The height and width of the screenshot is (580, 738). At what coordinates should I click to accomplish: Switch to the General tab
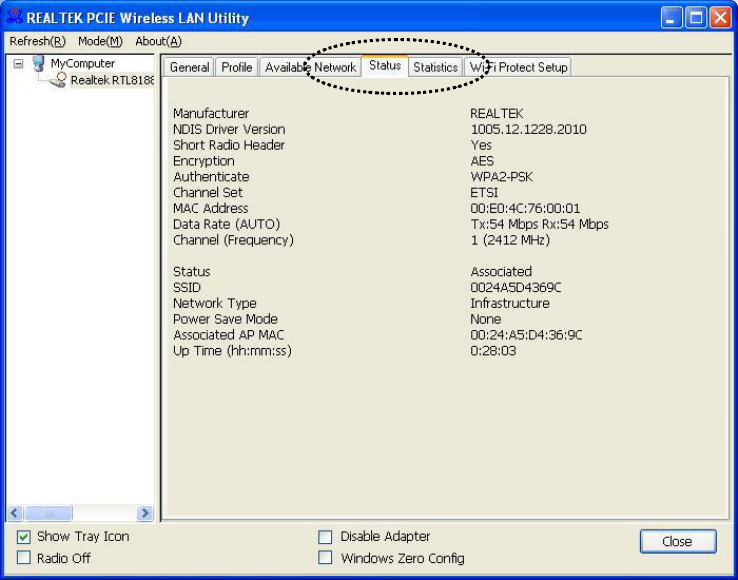pos(189,67)
